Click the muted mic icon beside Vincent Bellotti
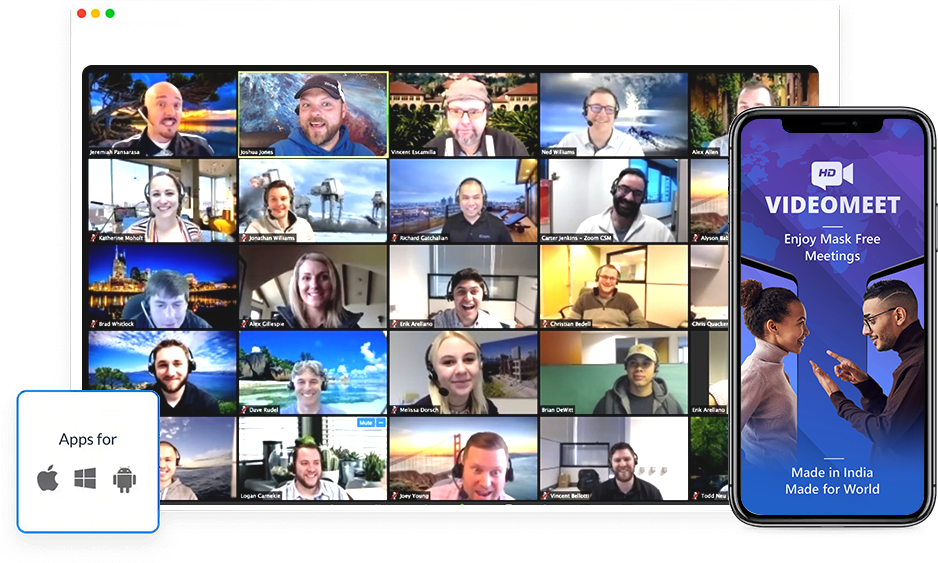The image size is (938, 563). [546, 496]
